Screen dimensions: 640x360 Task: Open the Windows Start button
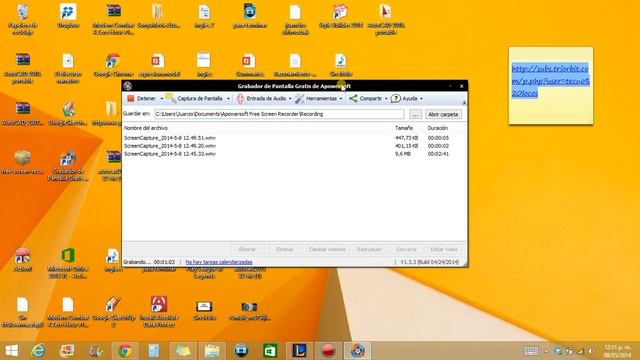point(12,351)
